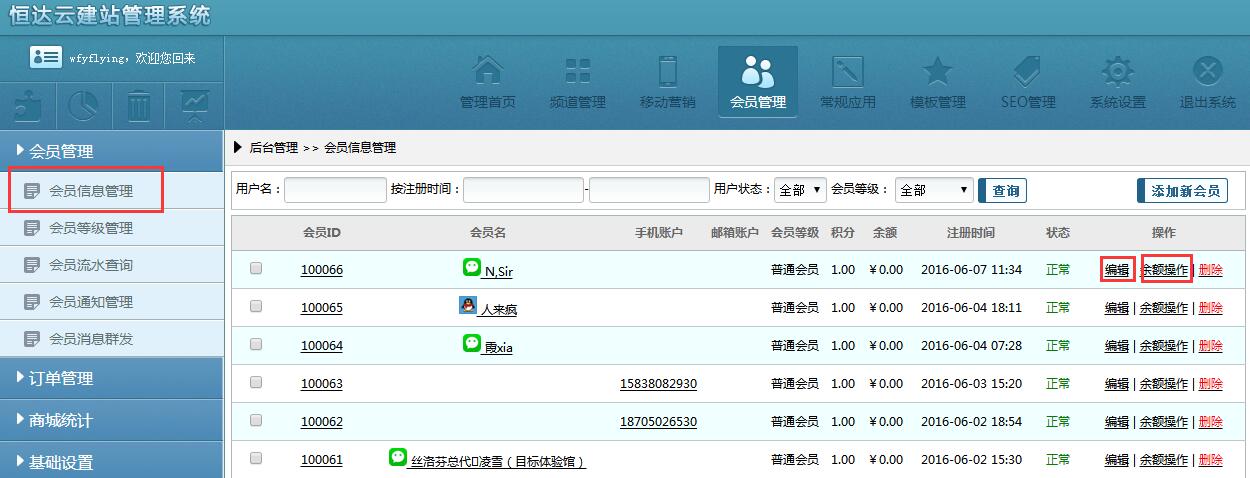The height and width of the screenshot is (478, 1250).
Task: Open 系统设置 gear icon
Action: tap(1117, 72)
